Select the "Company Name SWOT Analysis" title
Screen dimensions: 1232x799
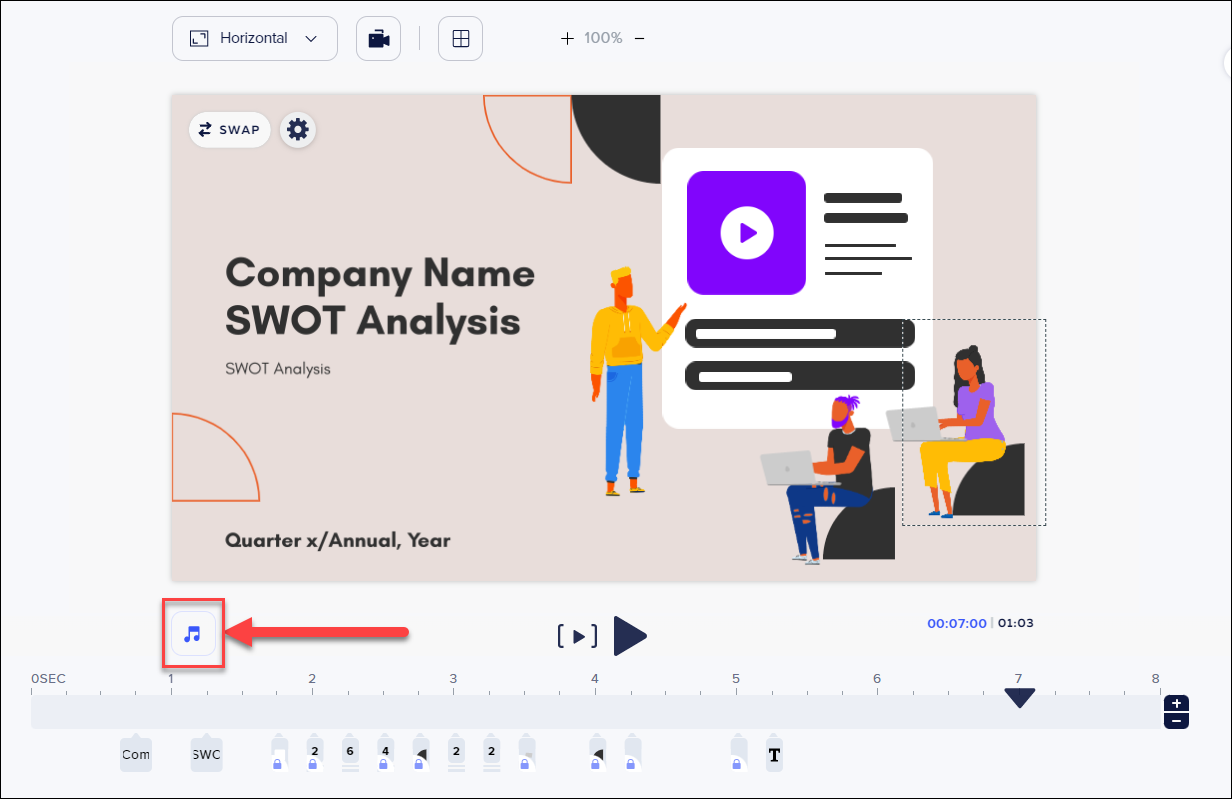click(x=379, y=296)
